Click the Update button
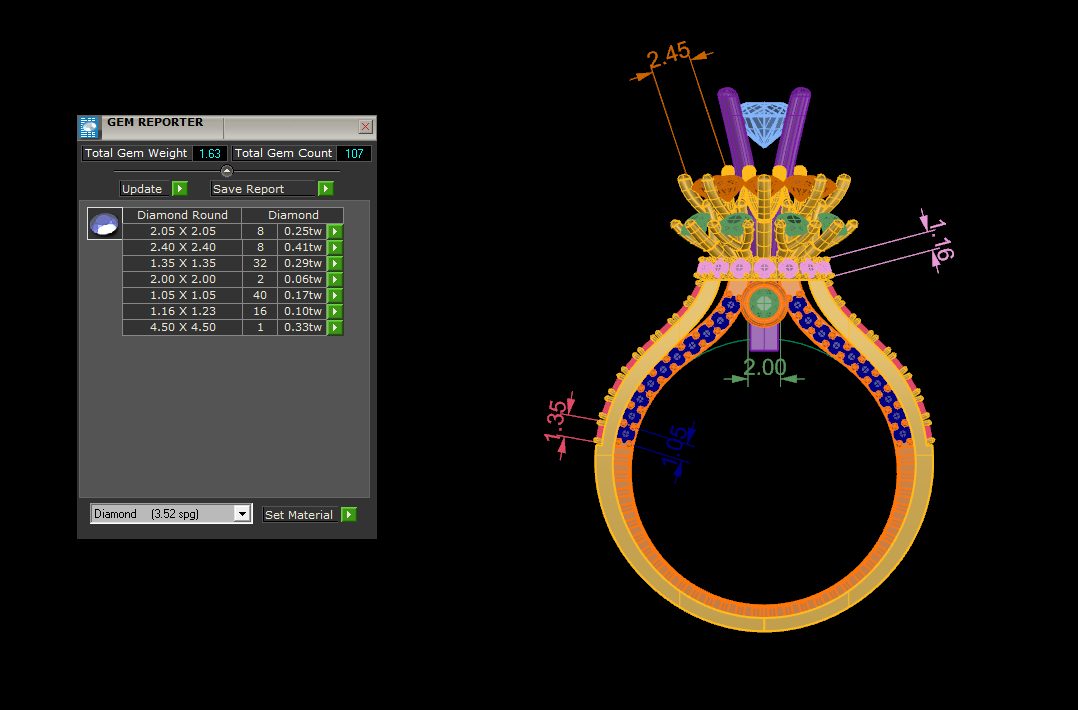This screenshot has height=710, width=1078. [x=144, y=188]
